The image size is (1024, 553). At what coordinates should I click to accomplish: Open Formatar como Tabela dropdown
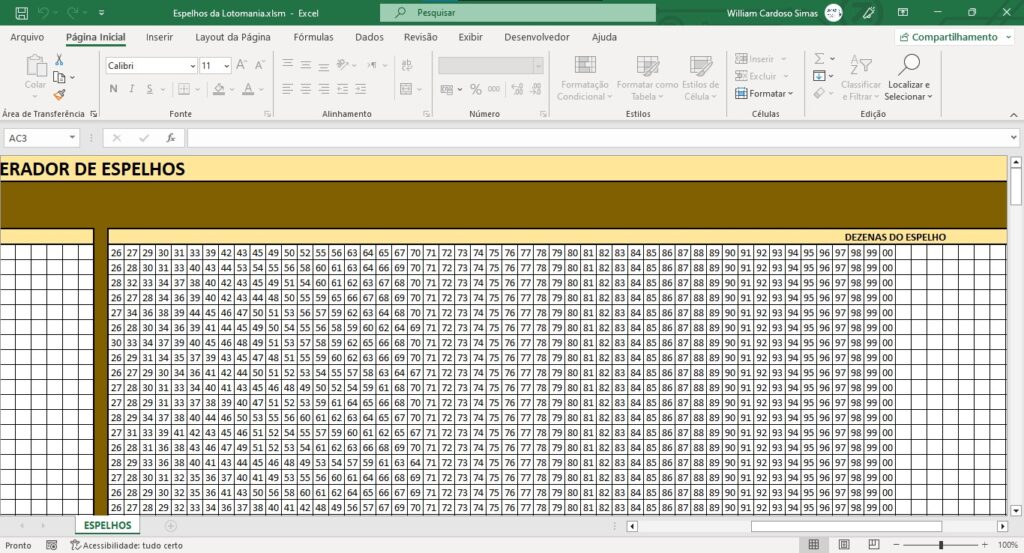click(647, 77)
